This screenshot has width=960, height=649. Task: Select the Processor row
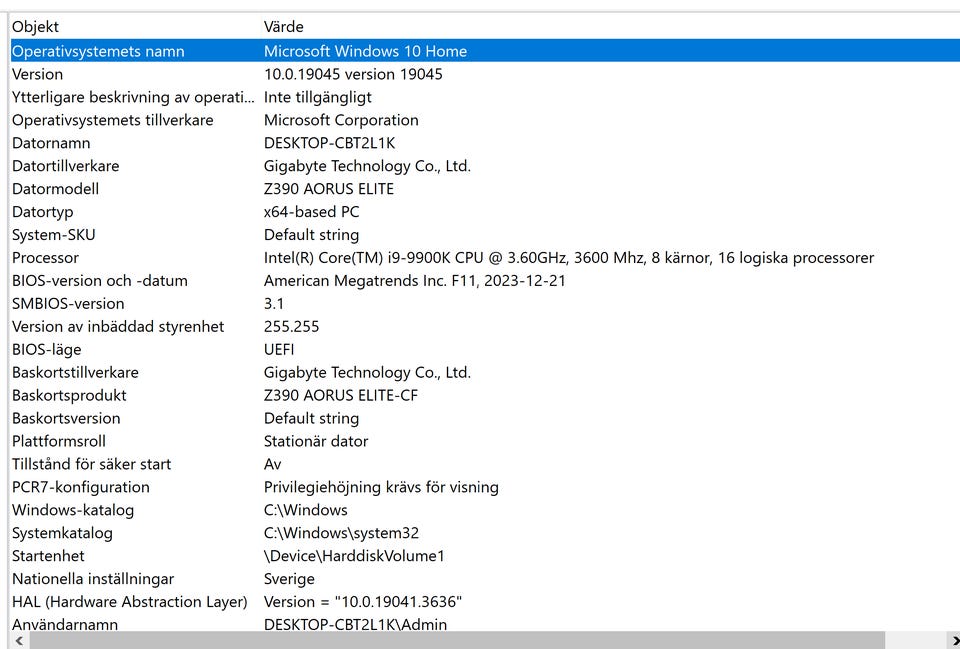click(45, 258)
